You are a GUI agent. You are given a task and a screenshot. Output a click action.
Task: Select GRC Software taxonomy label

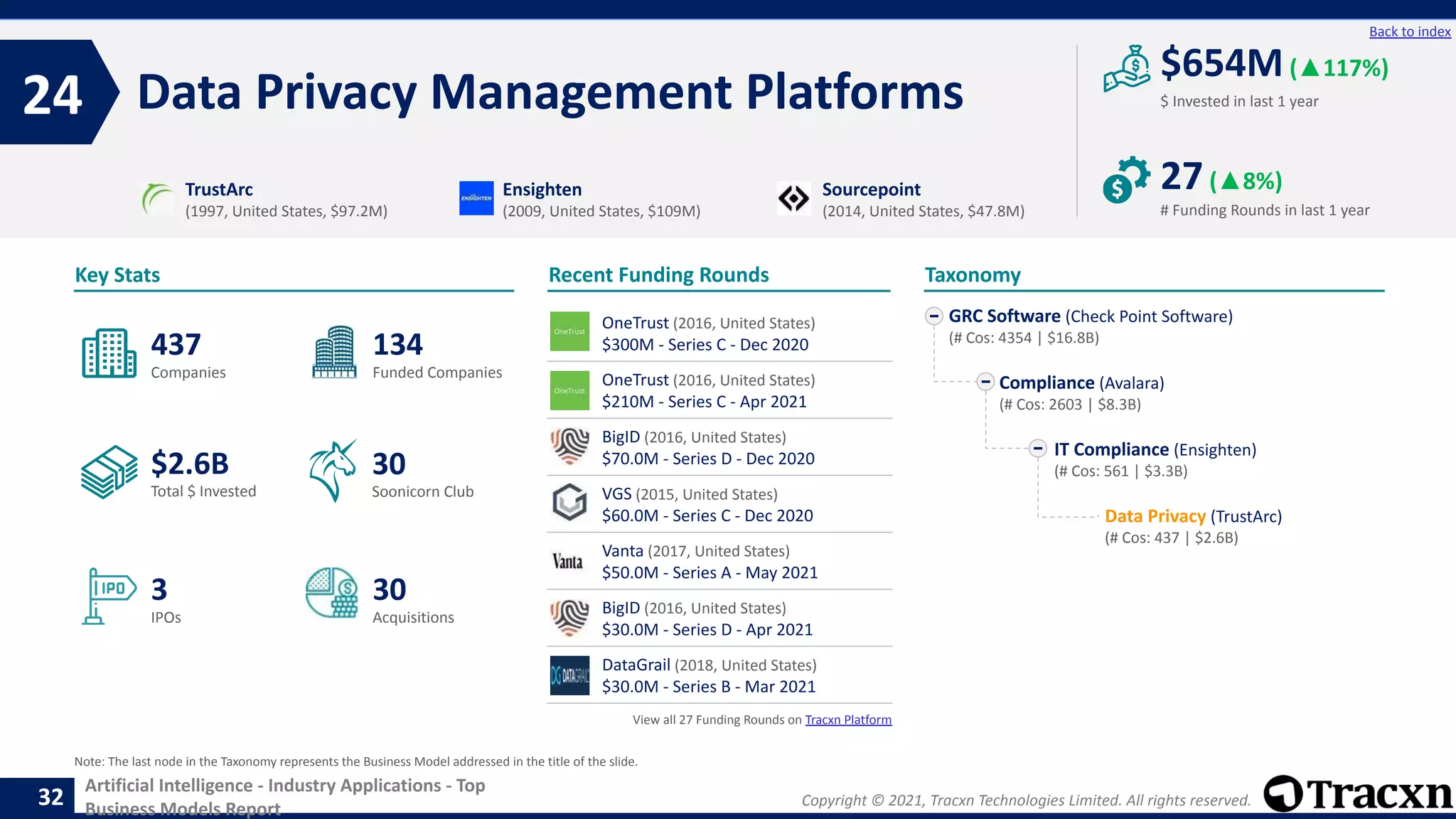(x=1091, y=316)
